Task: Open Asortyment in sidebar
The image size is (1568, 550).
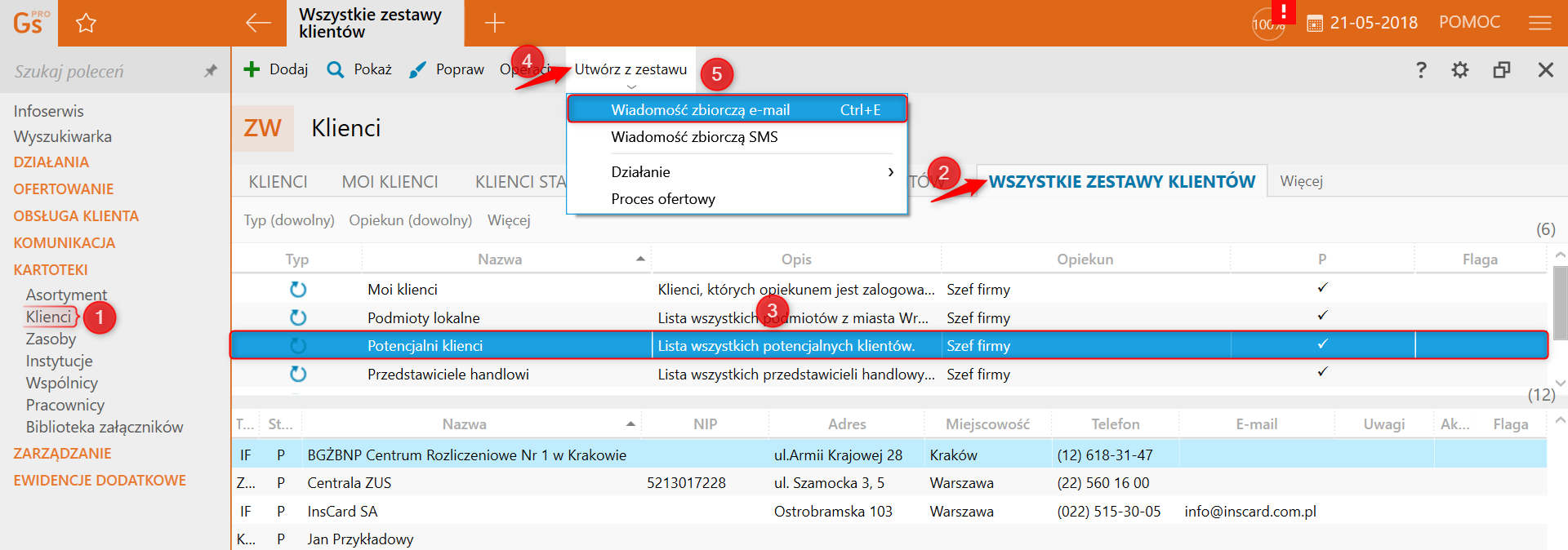Action: (66, 295)
